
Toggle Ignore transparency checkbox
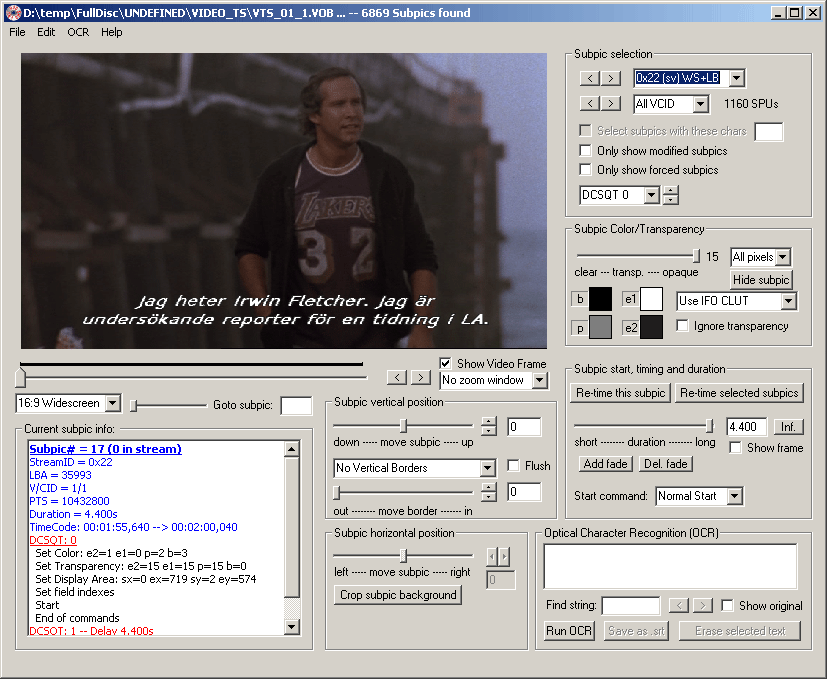(682, 326)
